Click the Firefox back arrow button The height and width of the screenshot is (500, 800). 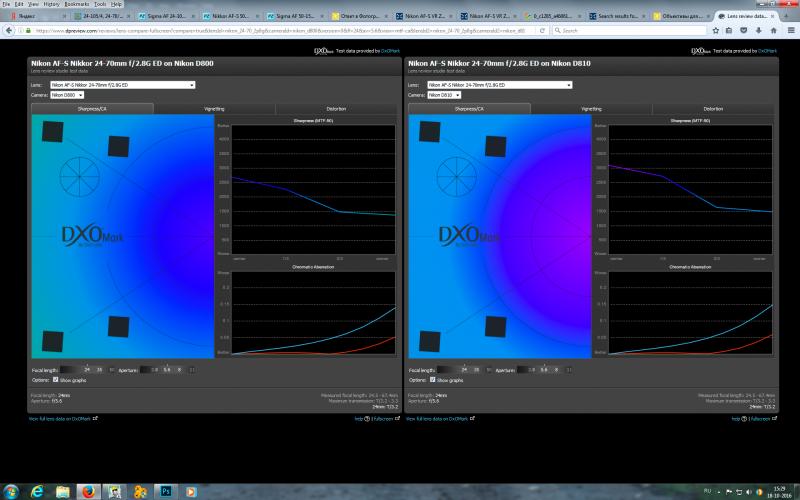coord(9,31)
